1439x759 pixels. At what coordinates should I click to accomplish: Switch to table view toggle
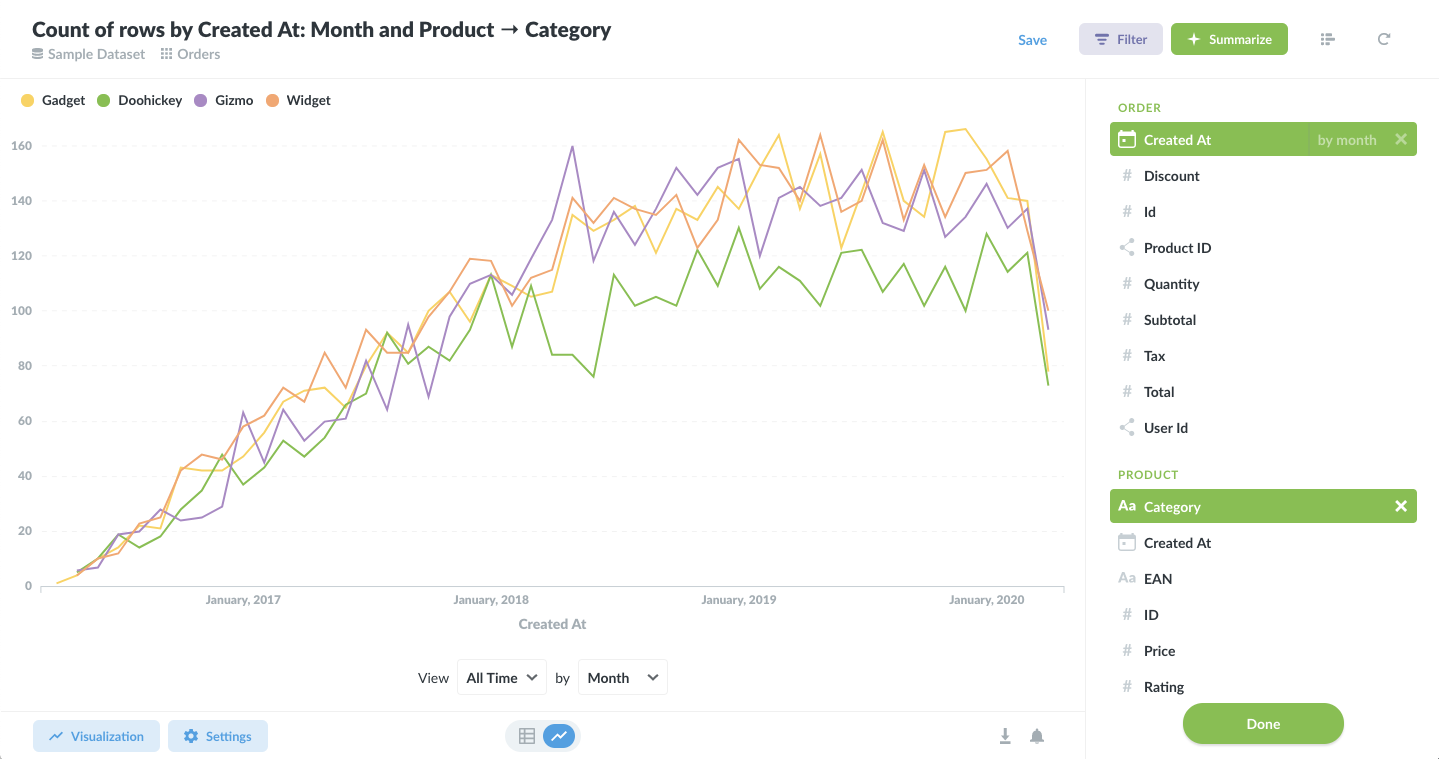[x=527, y=737]
